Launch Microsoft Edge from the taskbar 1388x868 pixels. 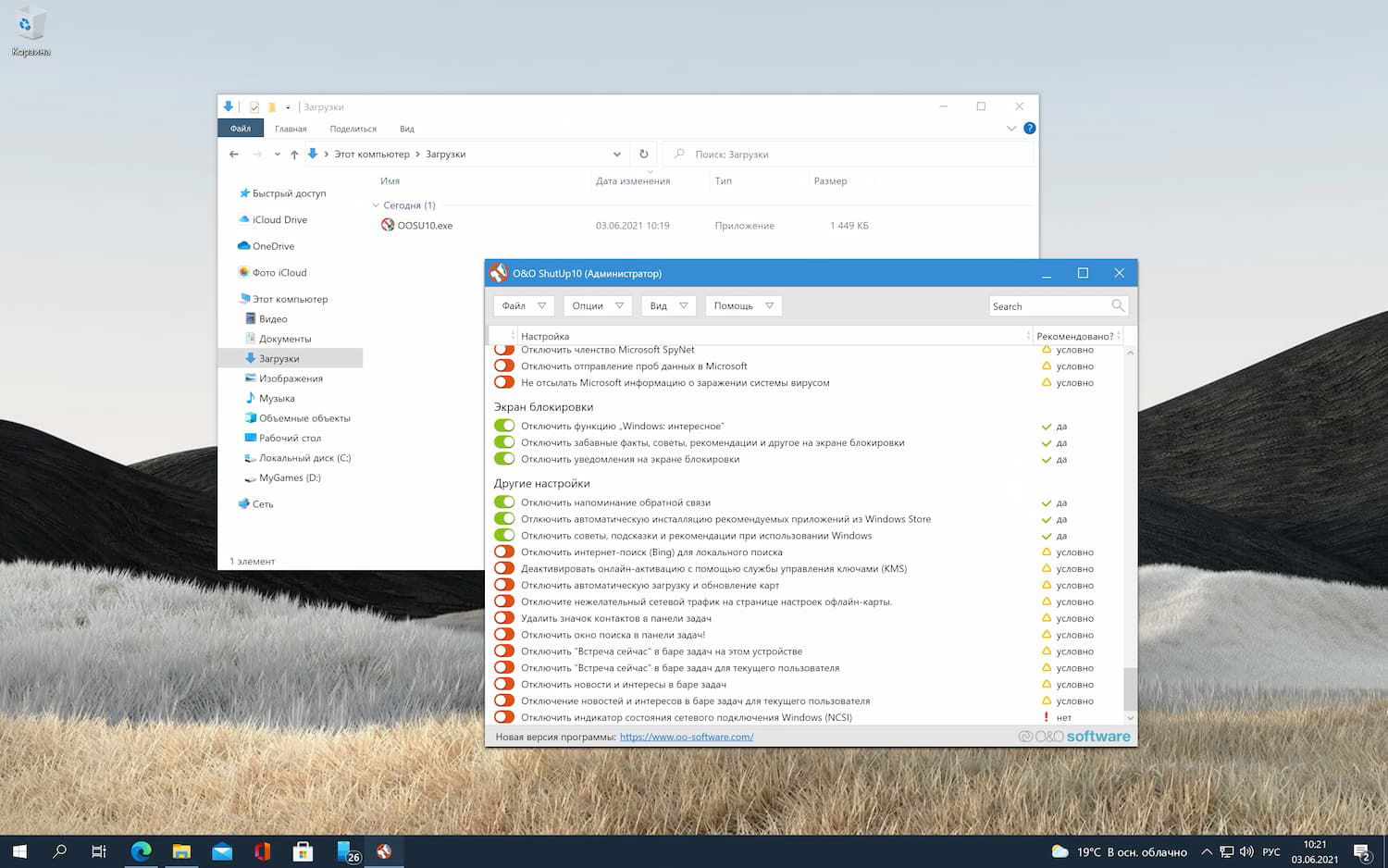click(x=141, y=850)
